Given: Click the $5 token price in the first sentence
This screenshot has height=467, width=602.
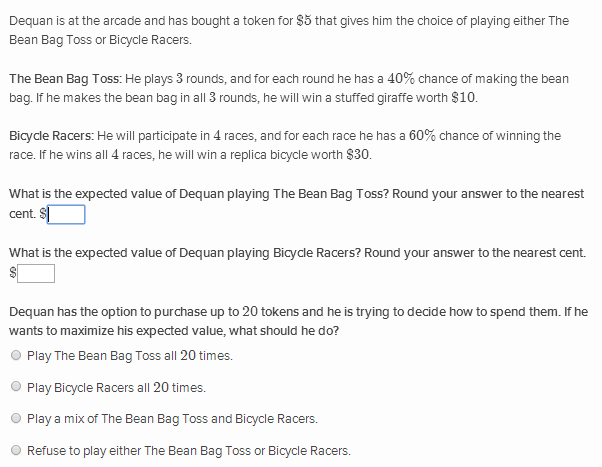Looking at the screenshot, I should pos(304,21).
